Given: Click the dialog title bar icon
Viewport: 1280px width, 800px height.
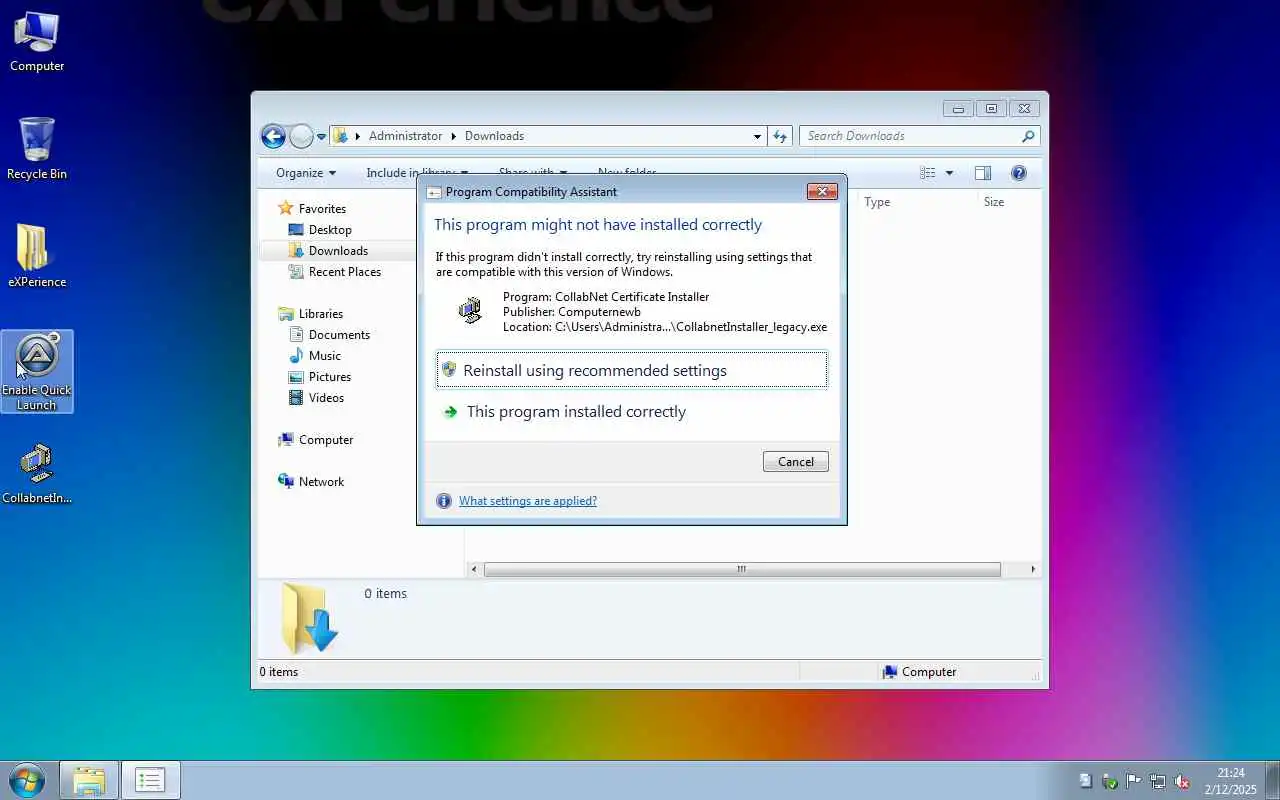Looking at the screenshot, I should (x=434, y=192).
